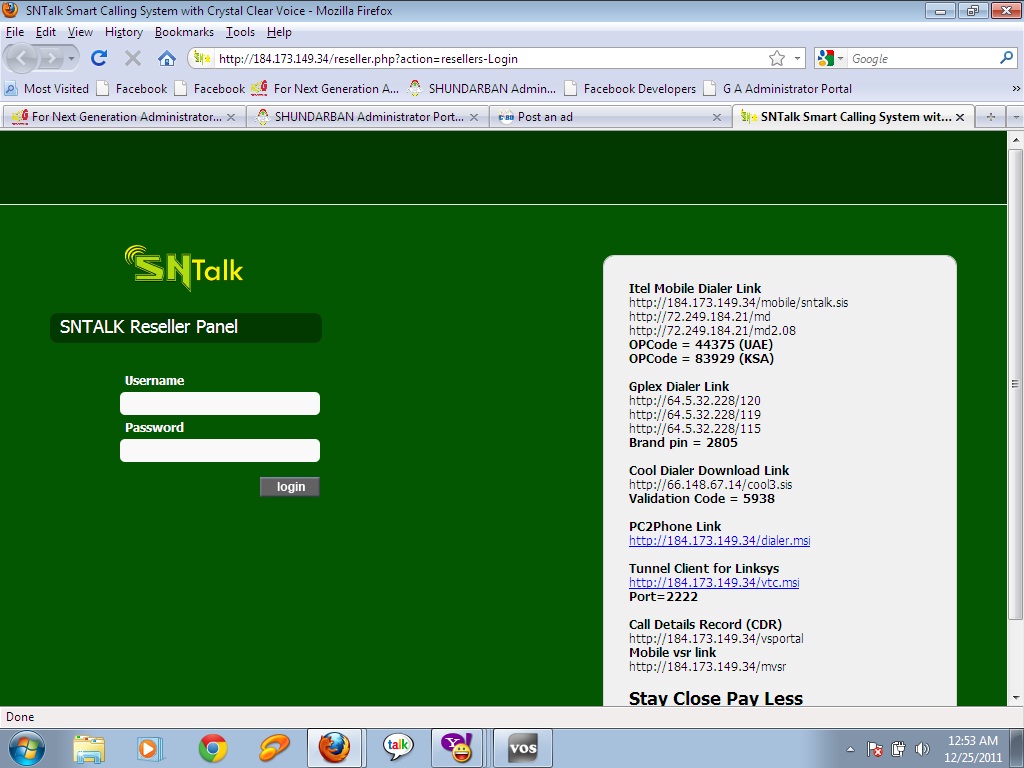
Task: Launch Google Chrome from taskbar
Action: (x=213, y=748)
